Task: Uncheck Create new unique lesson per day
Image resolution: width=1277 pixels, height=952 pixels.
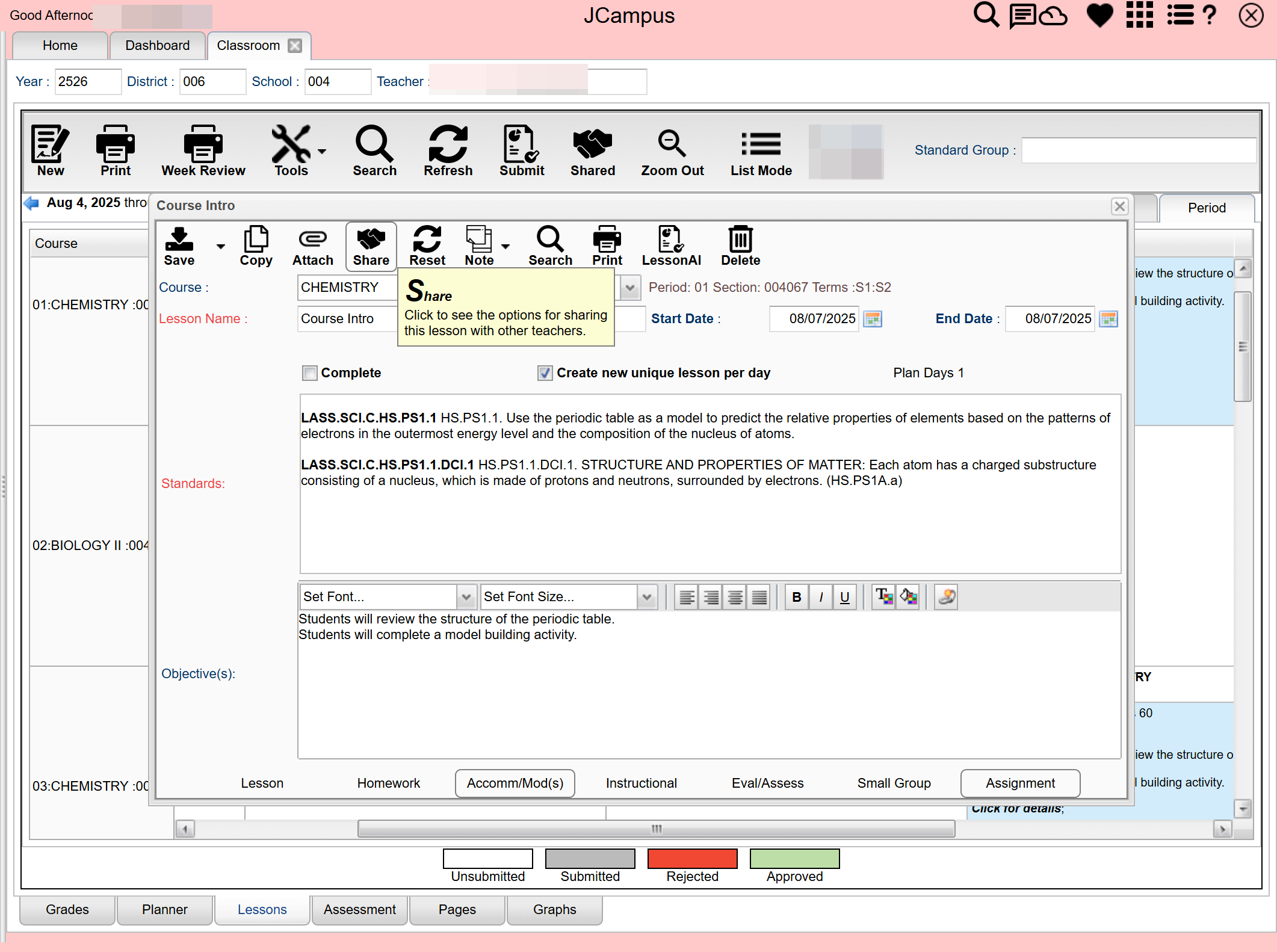Action: tap(545, 373)
